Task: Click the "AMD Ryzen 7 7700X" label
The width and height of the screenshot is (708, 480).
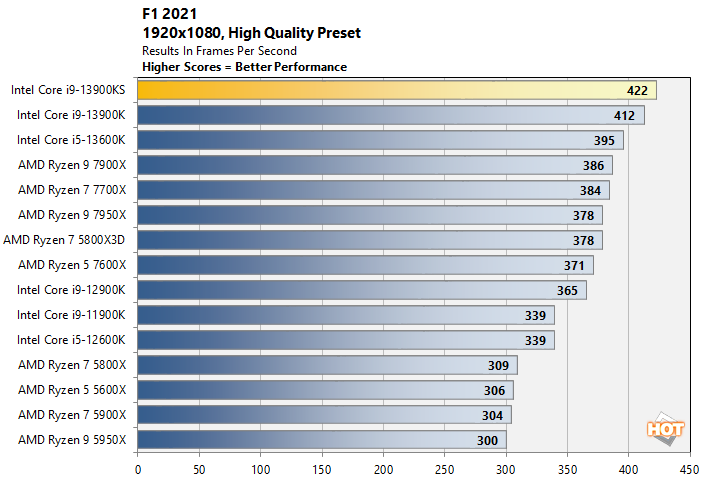Action: coord(72,190)
